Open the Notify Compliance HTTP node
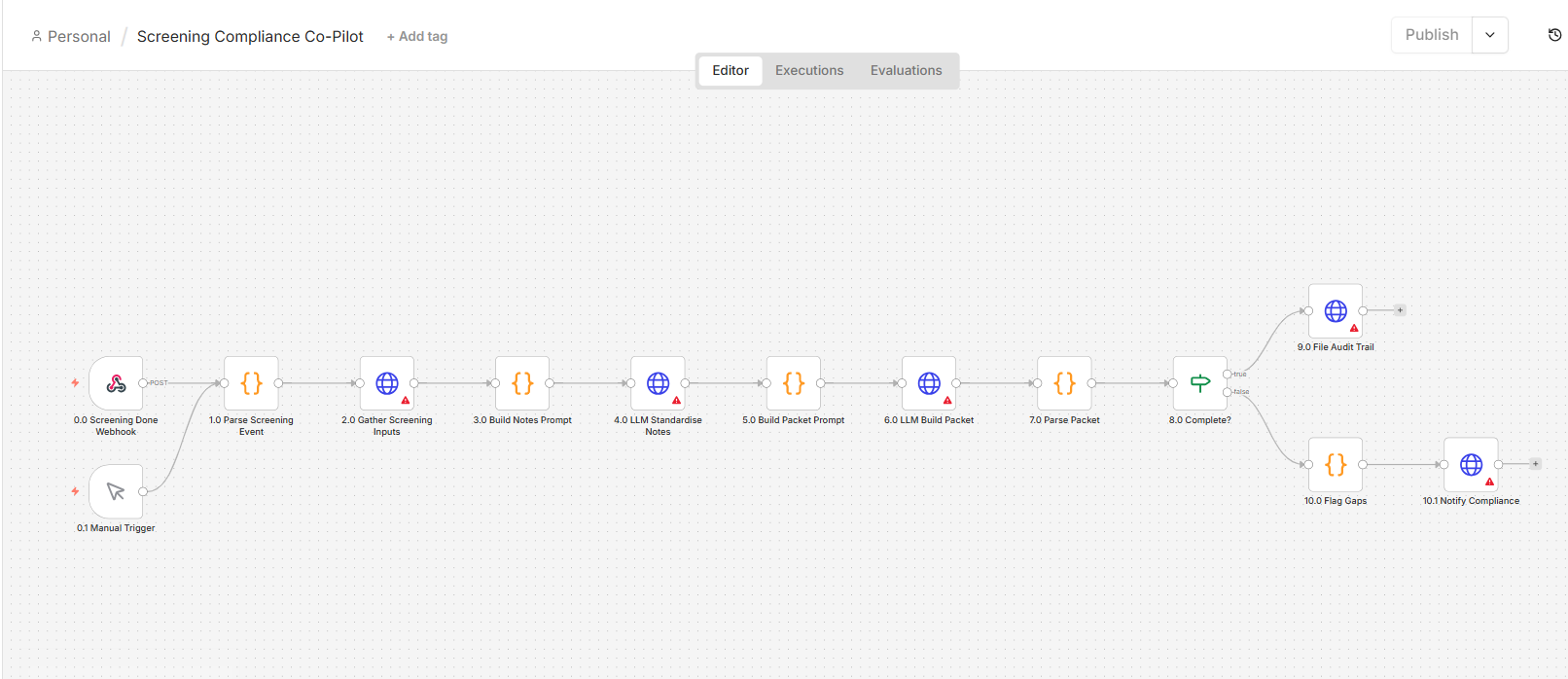The width and height of the screenshot is (1568, 679). point(1471,465)
